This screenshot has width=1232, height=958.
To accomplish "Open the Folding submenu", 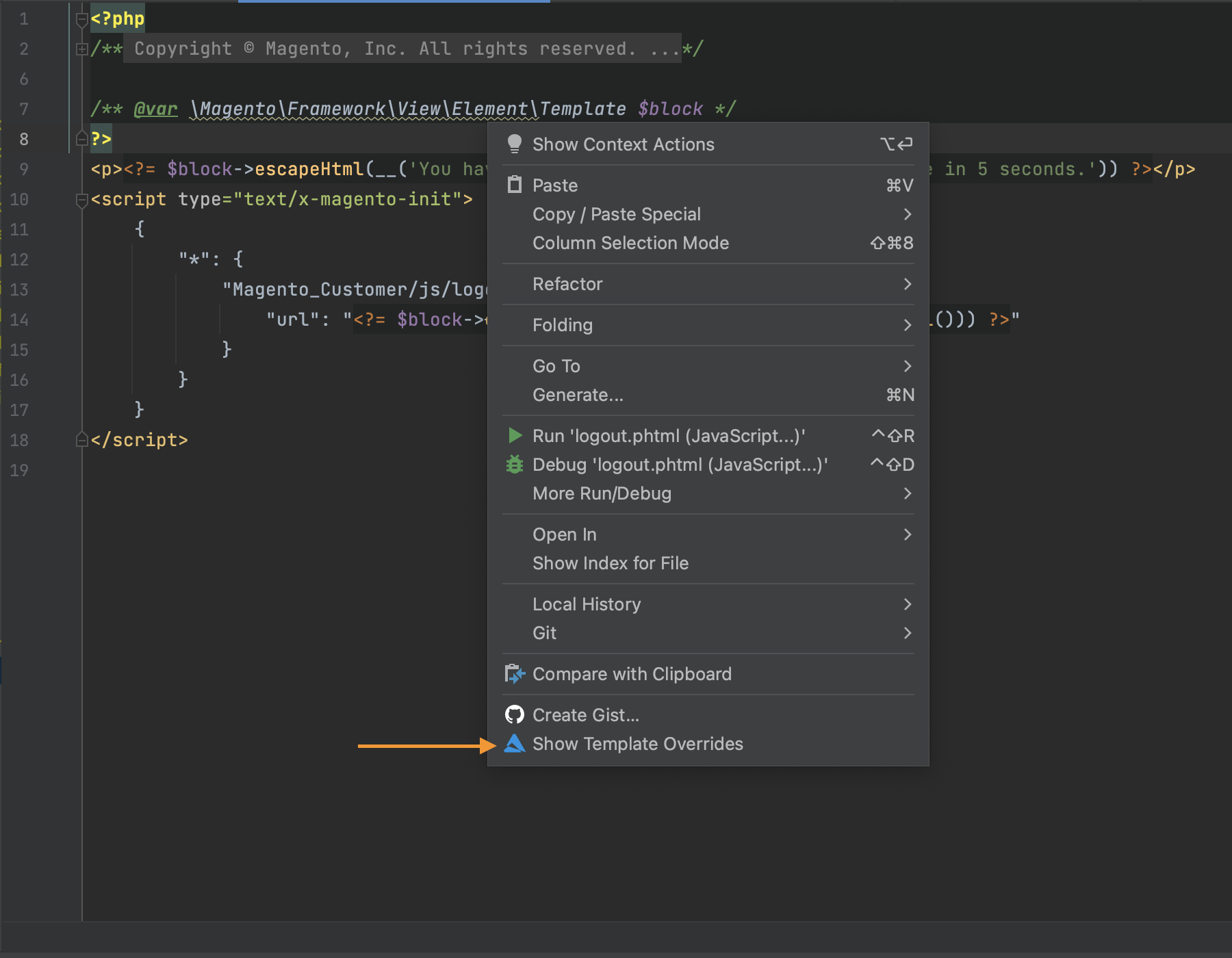I will point(708,325).
